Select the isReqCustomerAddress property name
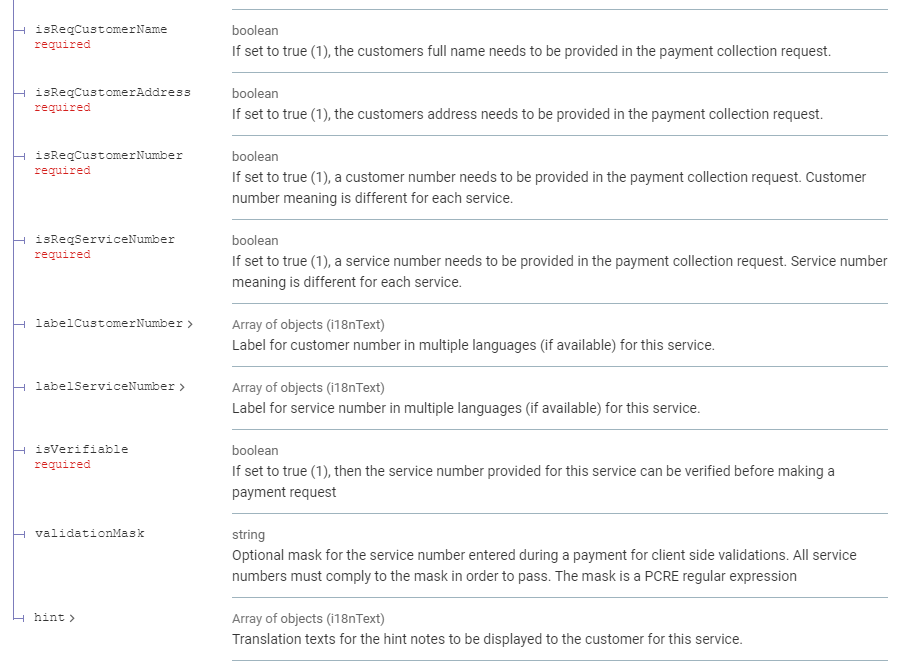913x663 pixels. click(112, 93)
